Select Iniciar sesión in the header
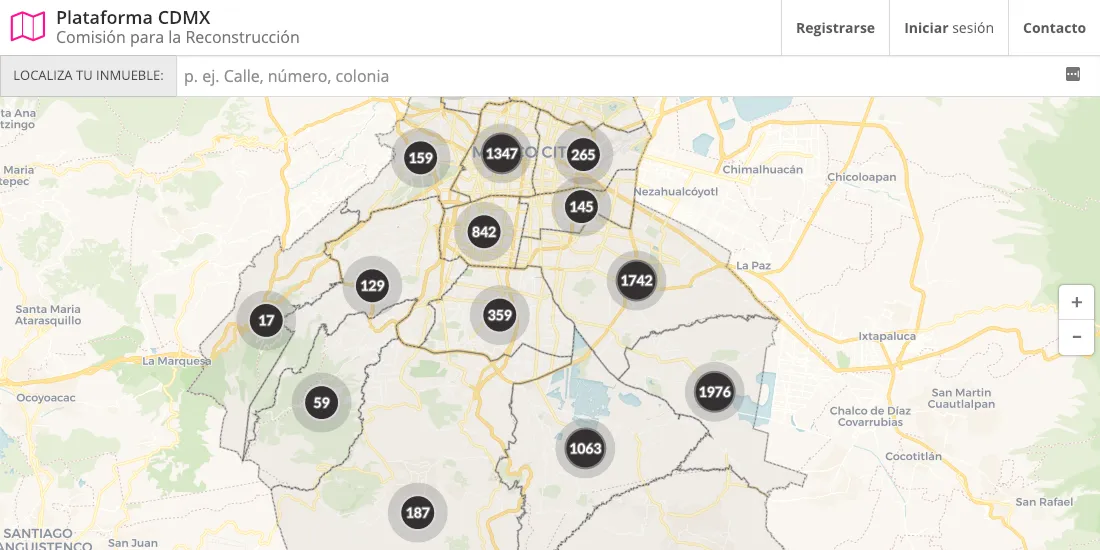 [948, 28]
